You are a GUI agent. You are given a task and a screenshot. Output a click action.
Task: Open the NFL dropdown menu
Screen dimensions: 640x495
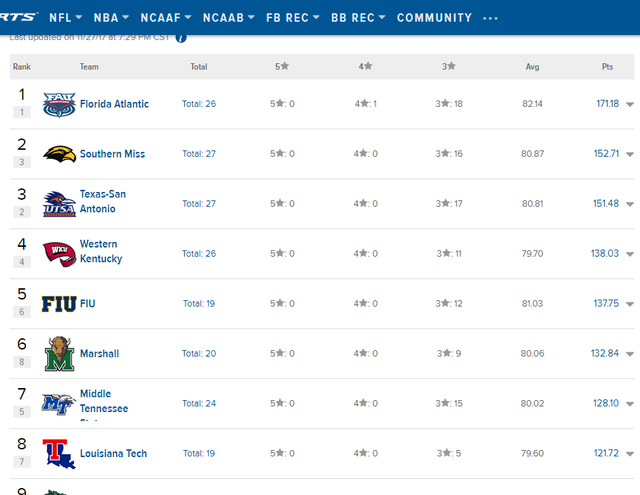[66, 18]
